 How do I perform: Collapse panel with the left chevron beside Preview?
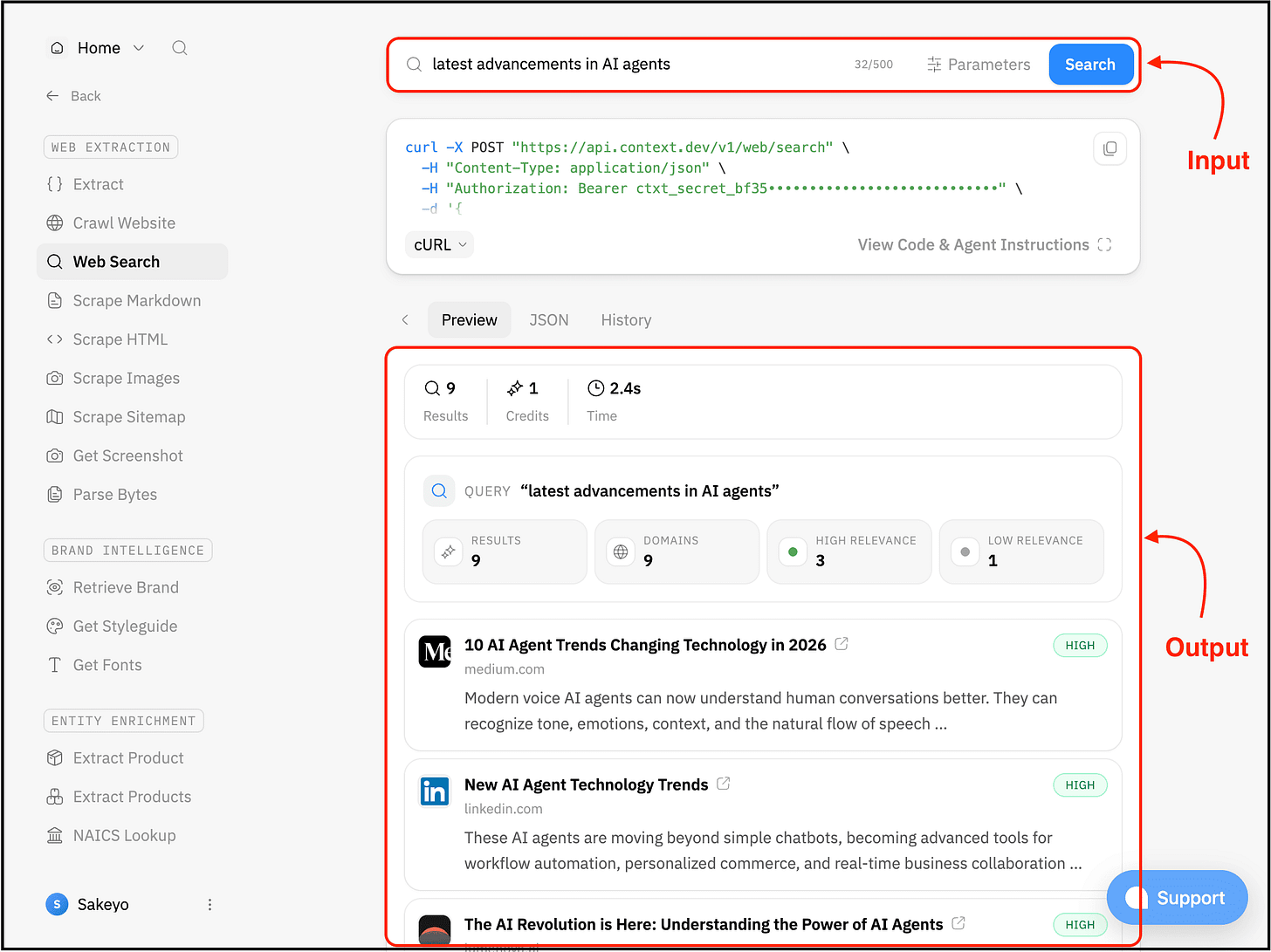(405, 320)
